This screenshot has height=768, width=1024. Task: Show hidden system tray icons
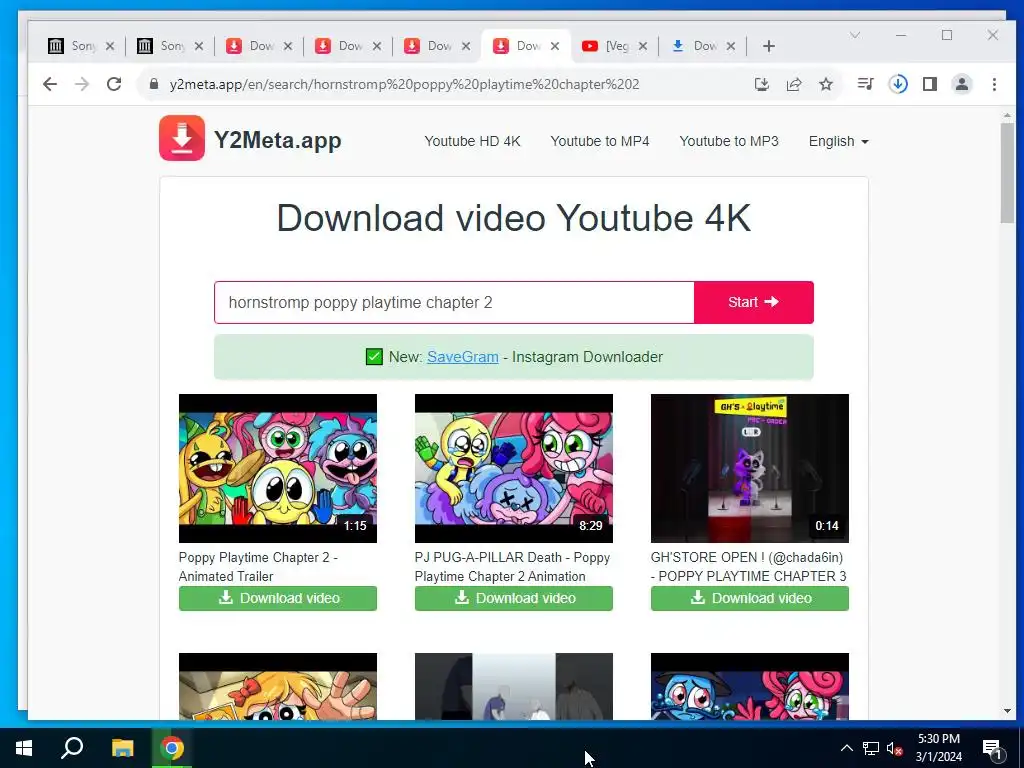tap(846, 748)
